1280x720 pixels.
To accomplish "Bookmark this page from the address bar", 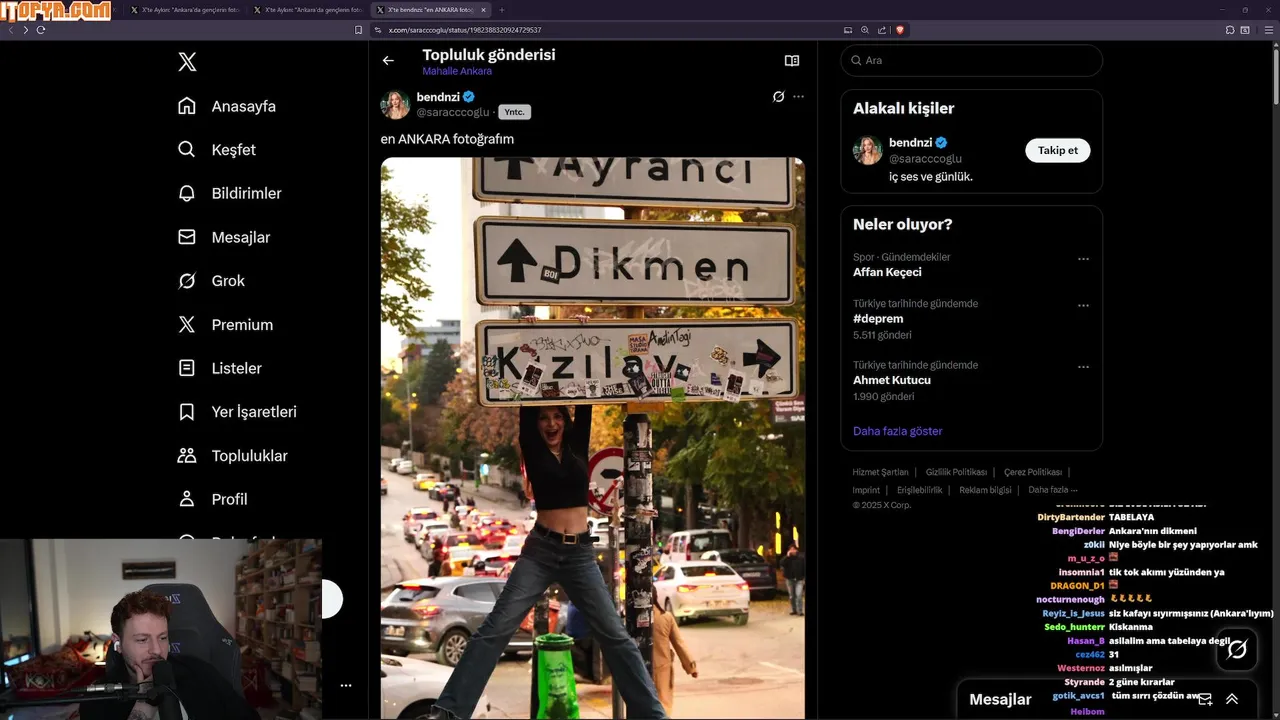I will 359,30.
